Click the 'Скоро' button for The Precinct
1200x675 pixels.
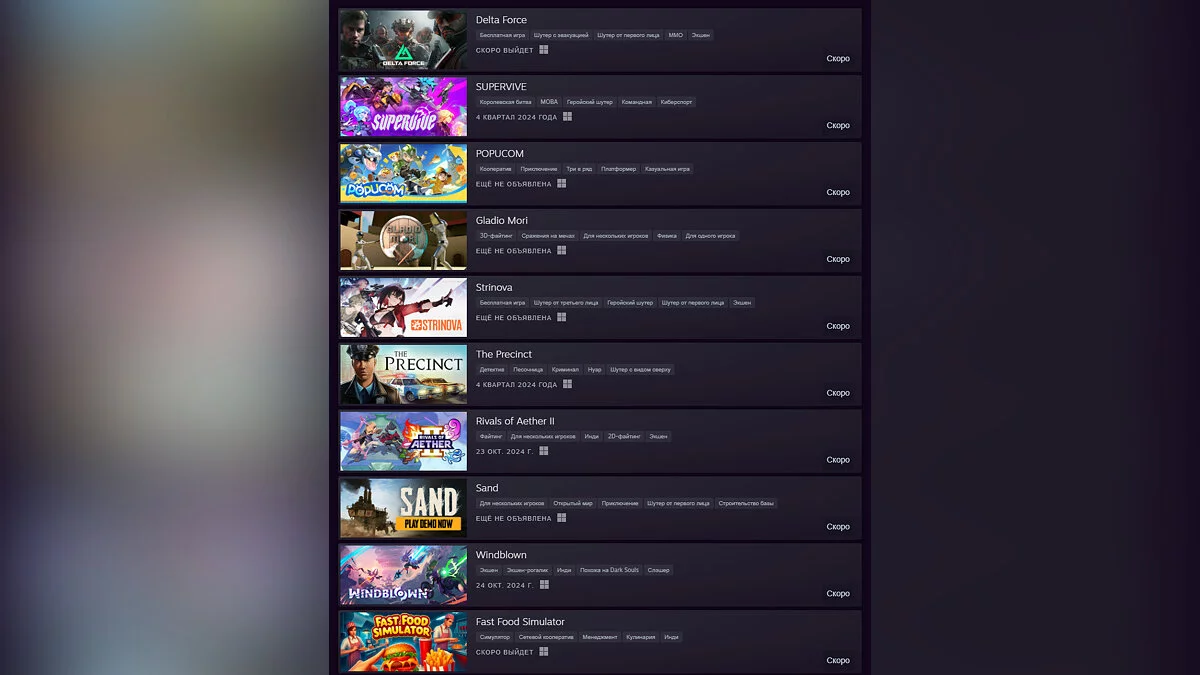click(838, 393)
